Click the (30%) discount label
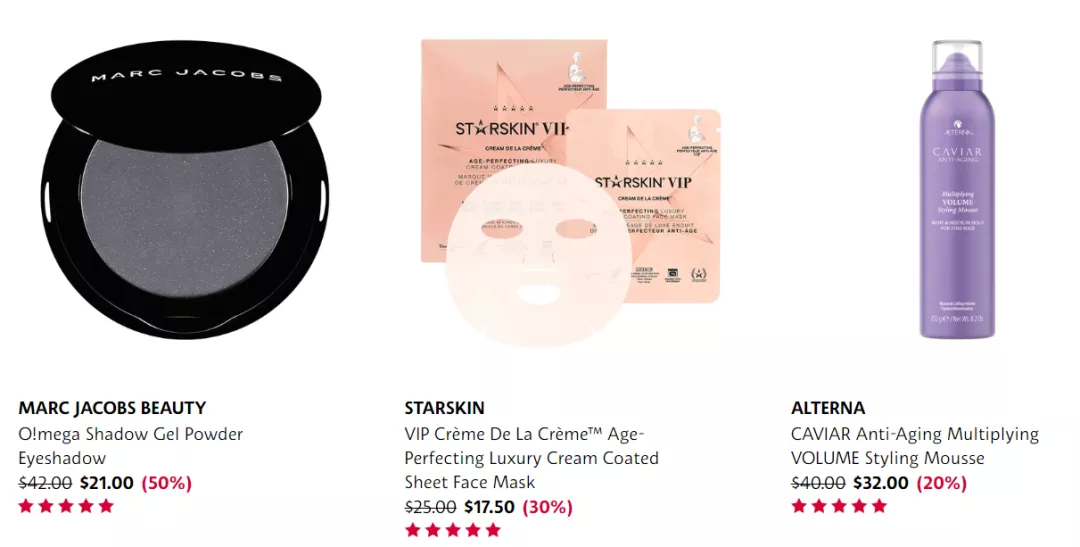The height and width of the screenshot is (547, 1080). point(548,507)
